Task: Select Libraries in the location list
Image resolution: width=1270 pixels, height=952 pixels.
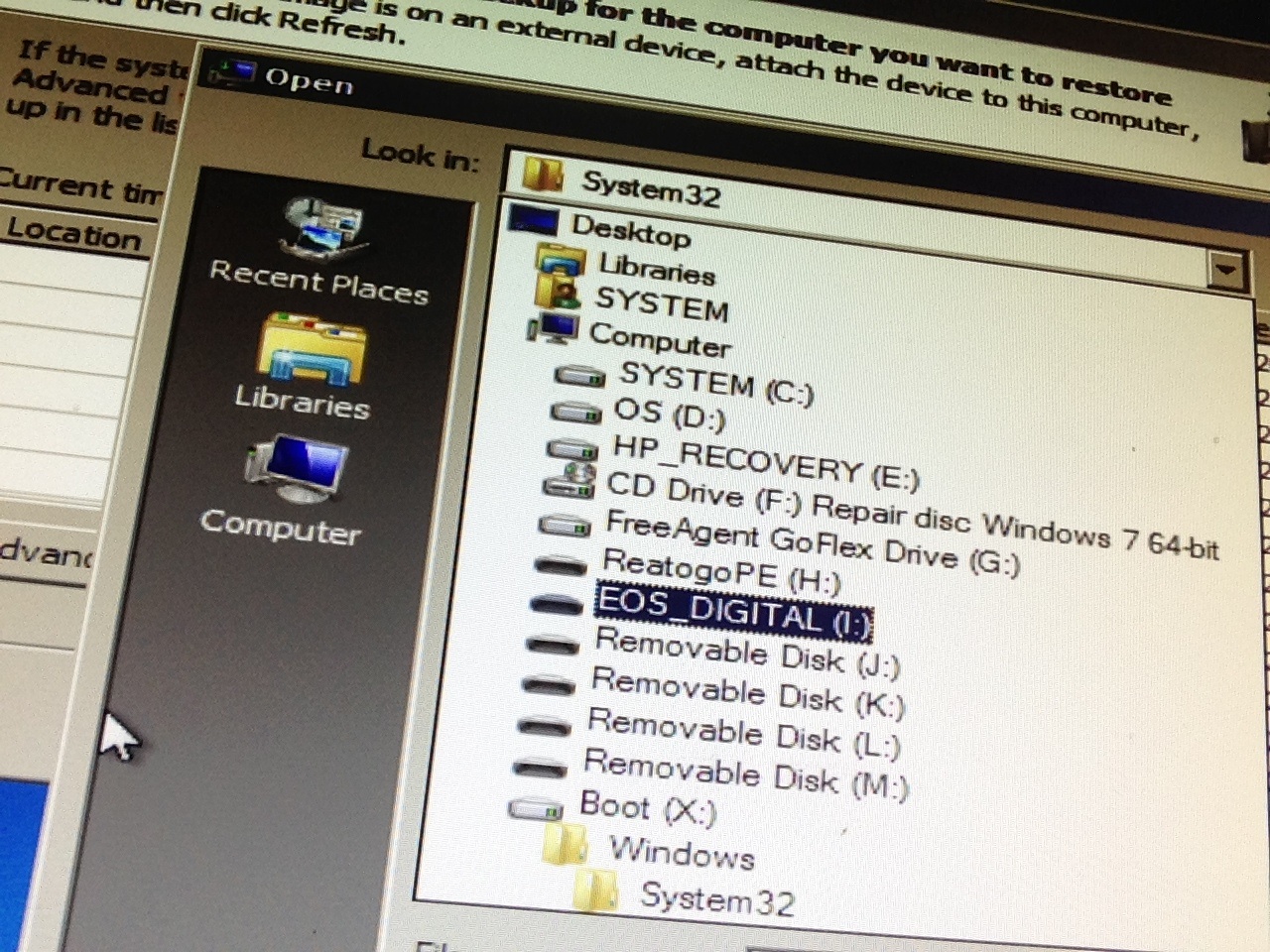Action: coord(657,269)
